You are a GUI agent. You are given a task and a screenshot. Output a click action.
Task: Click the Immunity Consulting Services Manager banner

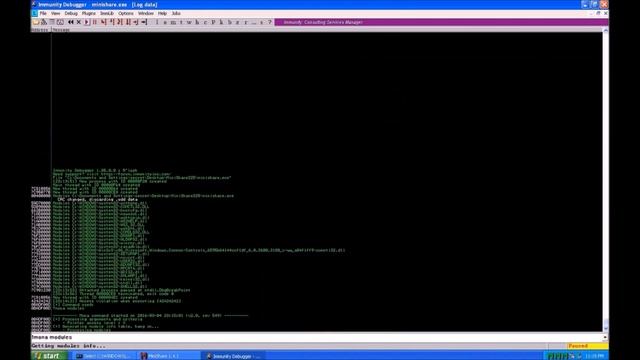coord(441,22)
